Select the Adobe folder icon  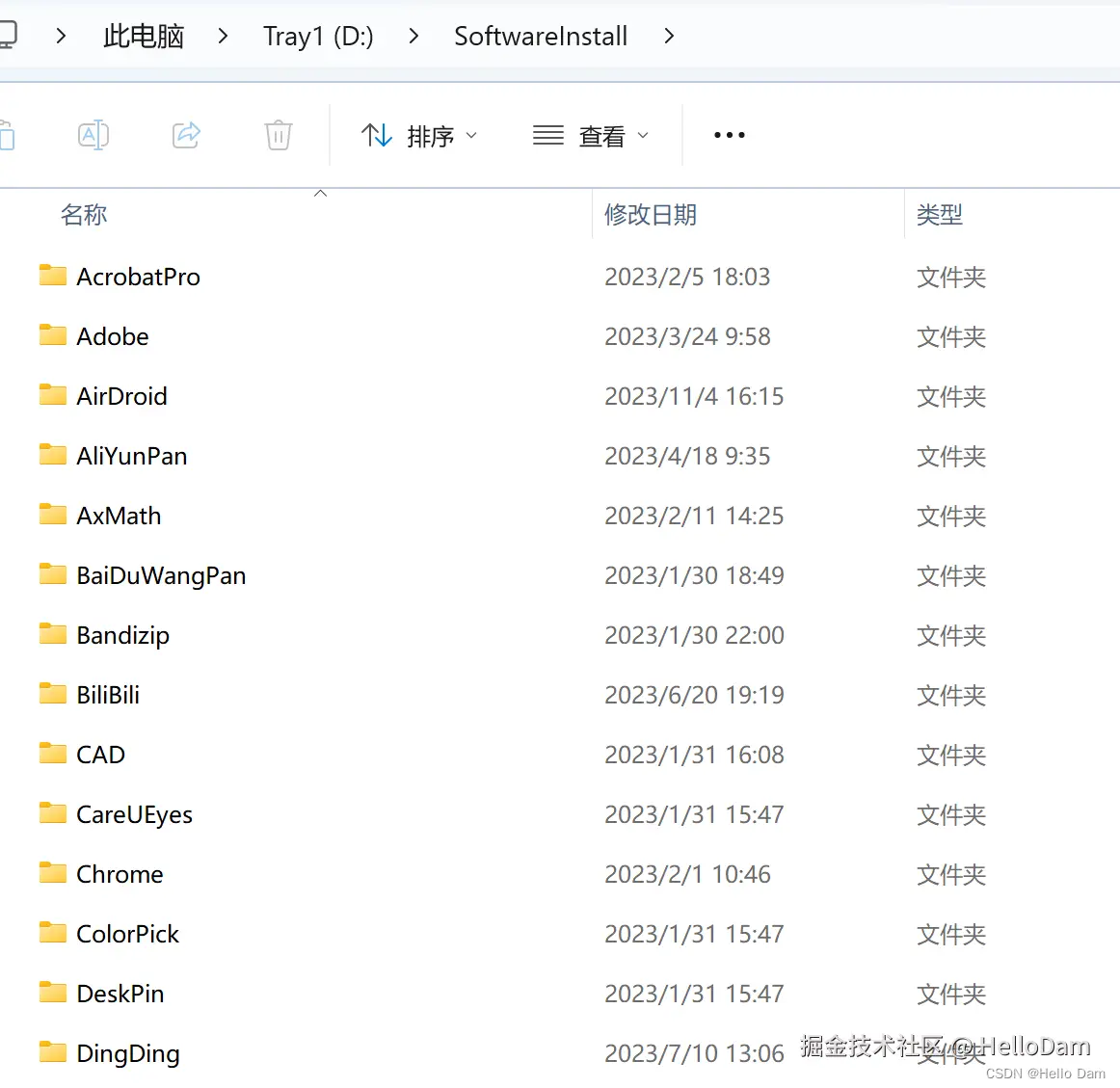53,334
